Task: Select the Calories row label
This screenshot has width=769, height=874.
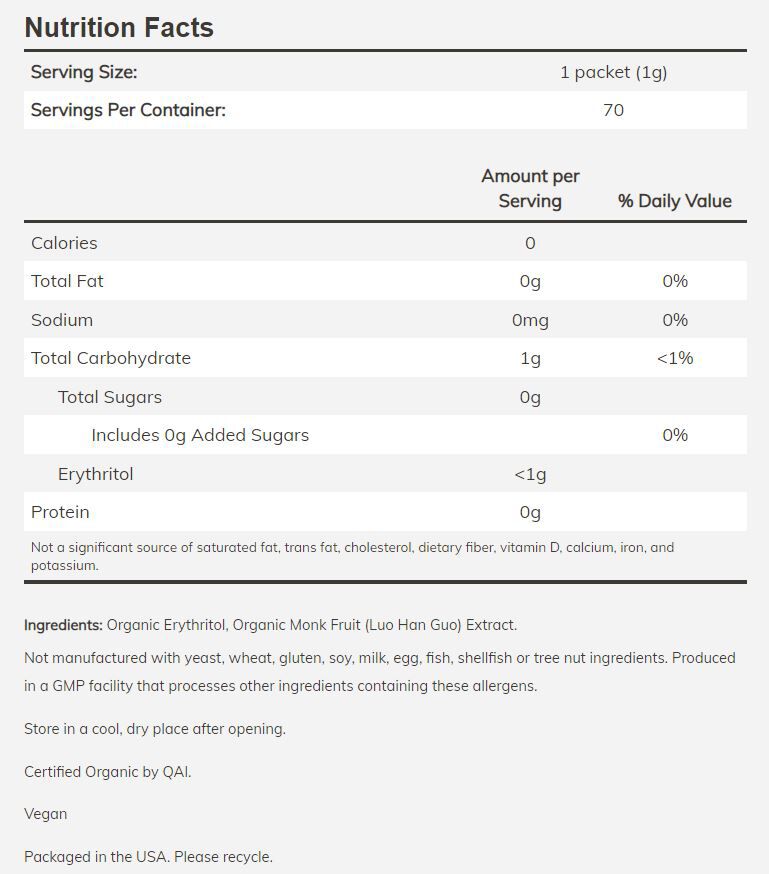Action: coord(64,243)
